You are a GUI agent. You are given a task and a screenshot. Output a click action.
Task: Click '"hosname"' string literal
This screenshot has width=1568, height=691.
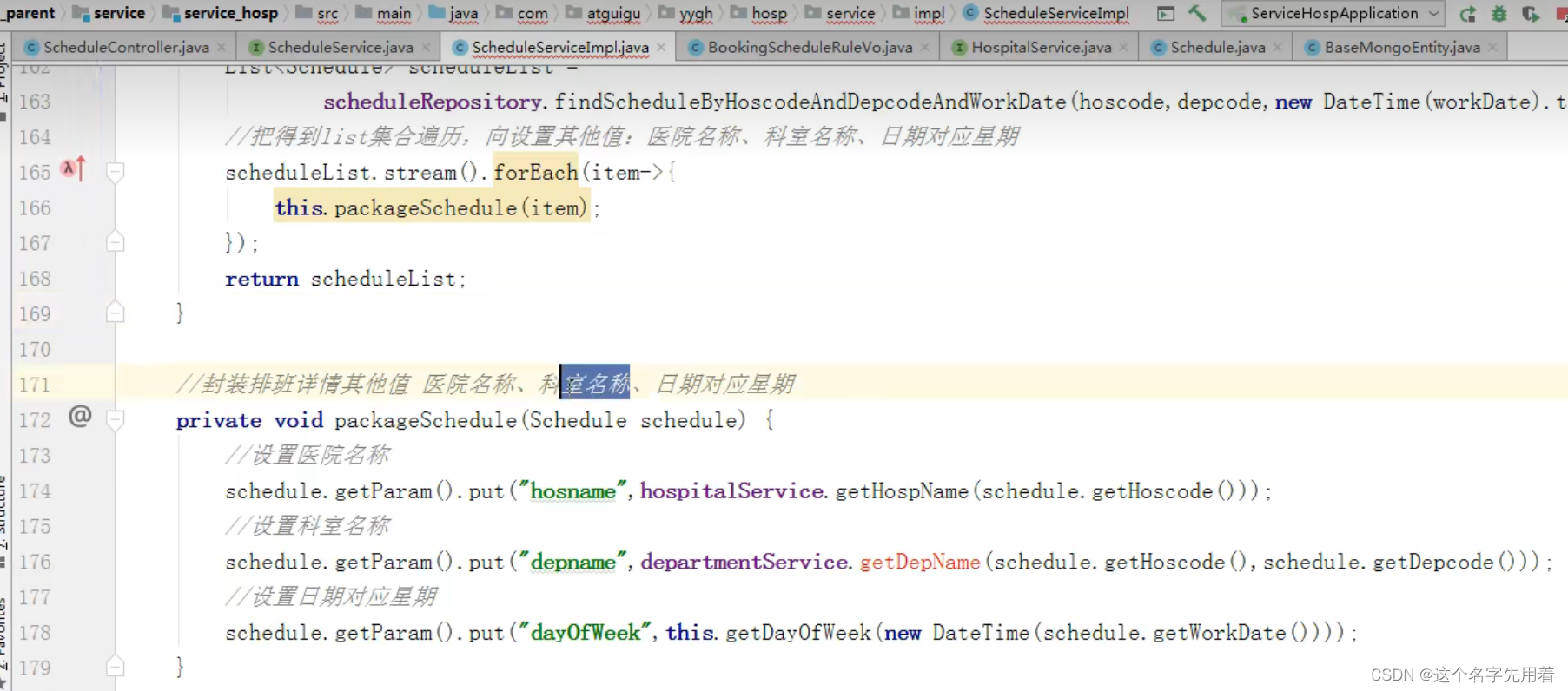pyautogui.click(x=573, y=490)
